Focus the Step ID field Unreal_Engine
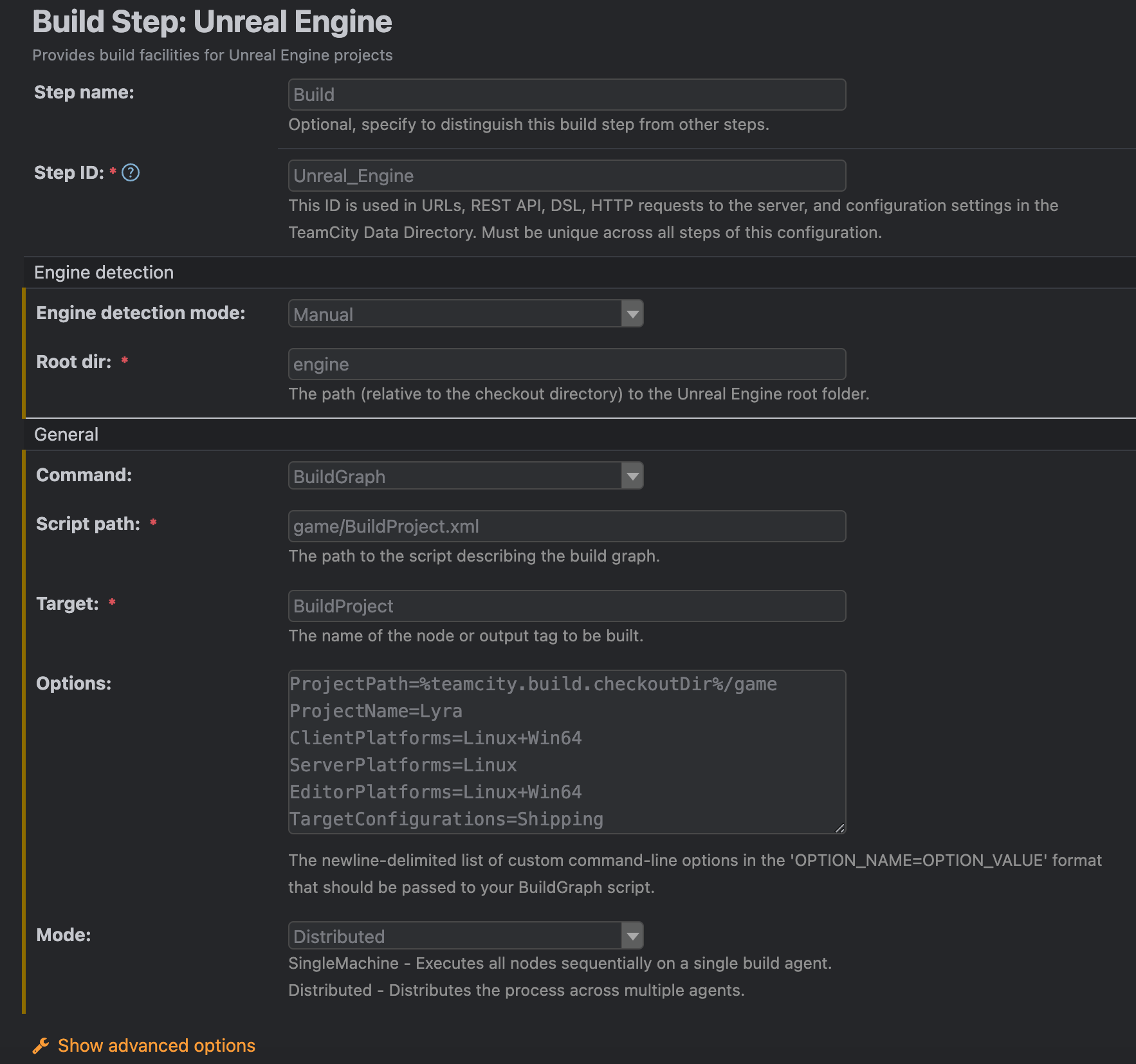This screenshot has width=1136, height=1064. pos(567,176)
